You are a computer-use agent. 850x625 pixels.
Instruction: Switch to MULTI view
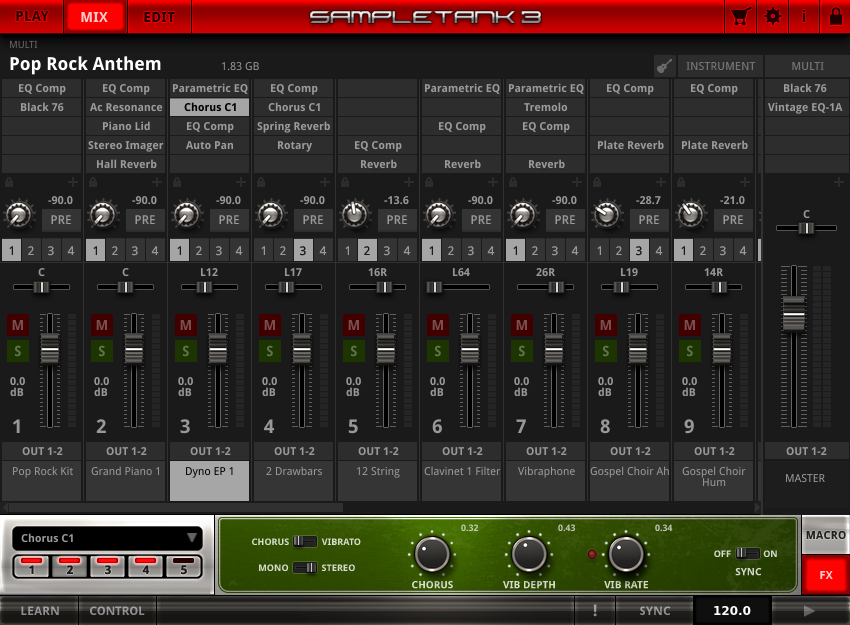(x=807, y=66)
